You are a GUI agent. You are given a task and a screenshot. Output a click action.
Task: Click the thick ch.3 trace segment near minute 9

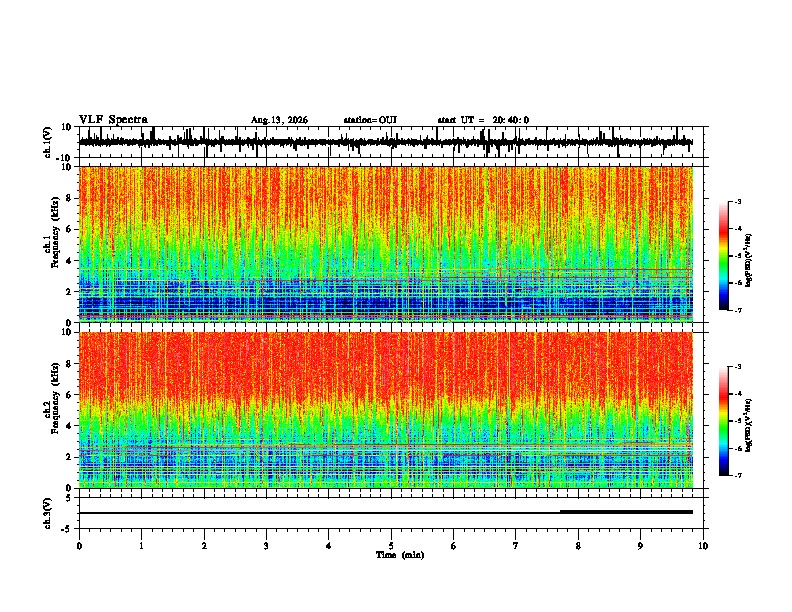[x=626, y=512]
